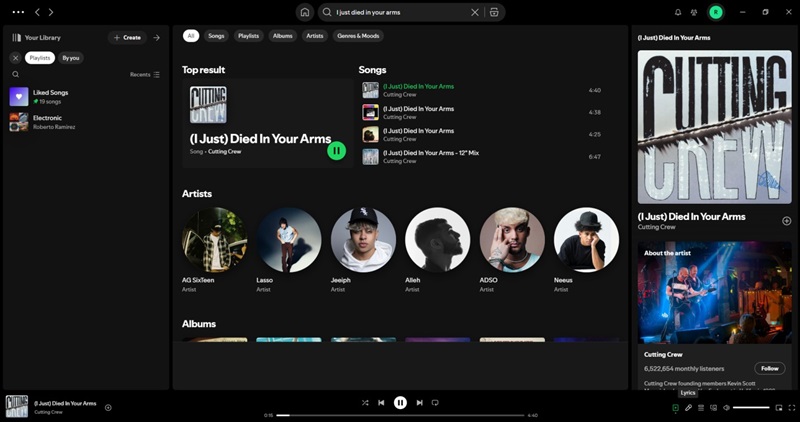Open the 12" Mix song row
This screenshot has width=800, height=422.
[x=482, y=157]
